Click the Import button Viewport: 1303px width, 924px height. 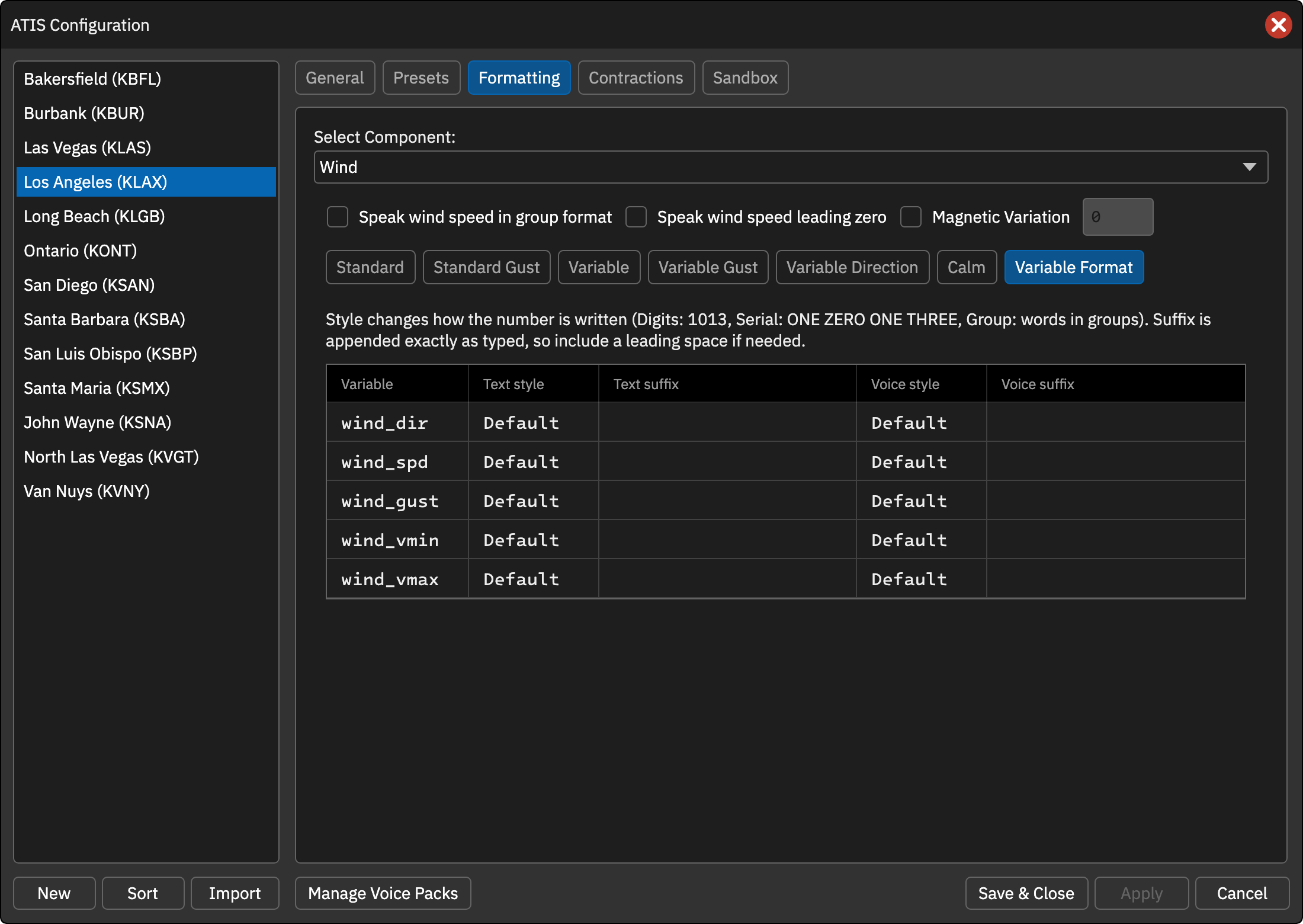click(x=235, y=893)
